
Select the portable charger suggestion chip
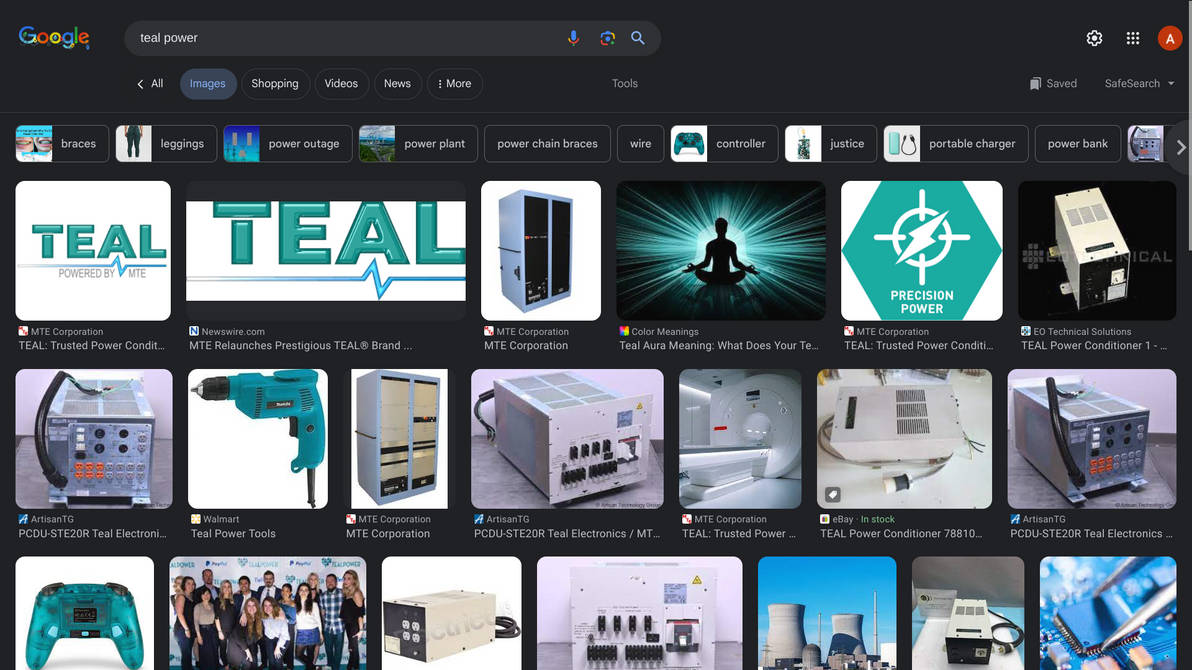[x=956, y=144]
